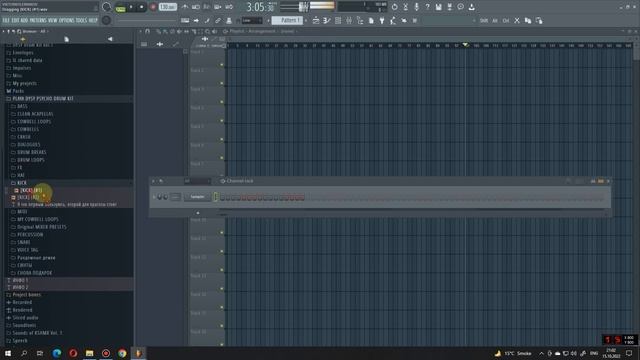Screen dimensions: 640x360
Task: Open the FILE menu
Action: click(6, 20)
